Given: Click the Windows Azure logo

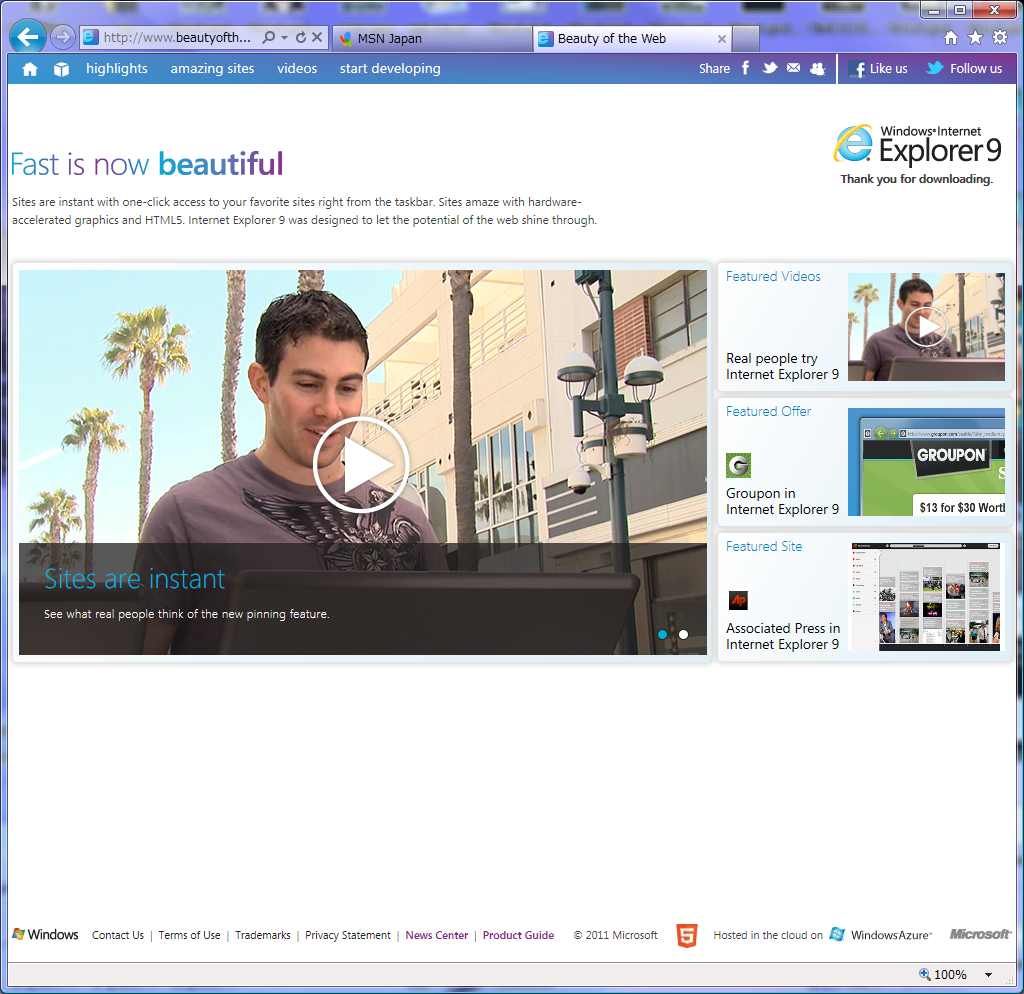Looking at the screenshot, I should (882, 935).
